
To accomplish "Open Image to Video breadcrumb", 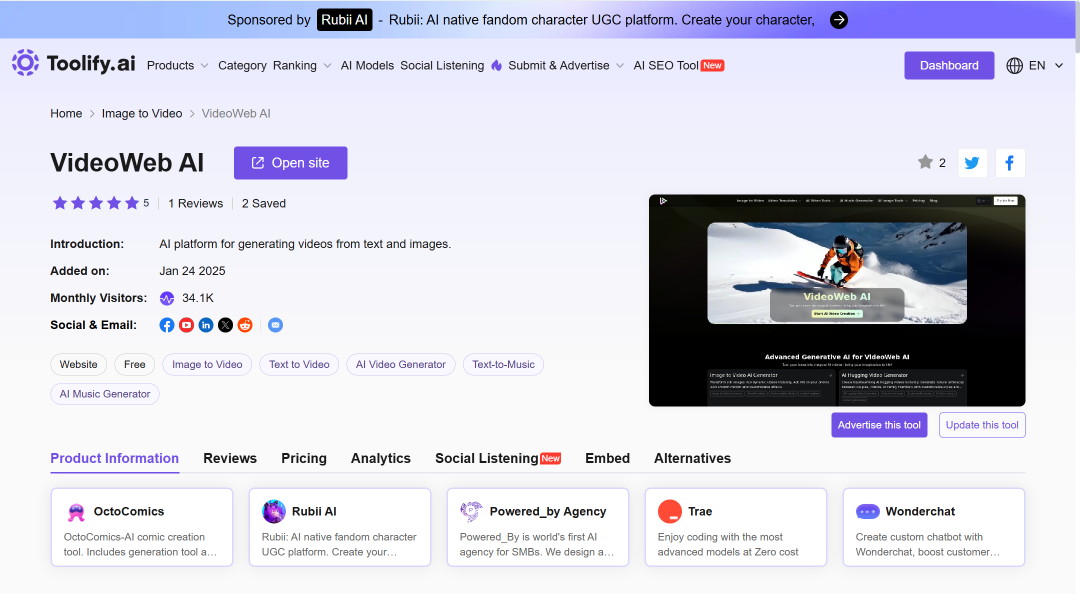I will coord(142,114).
